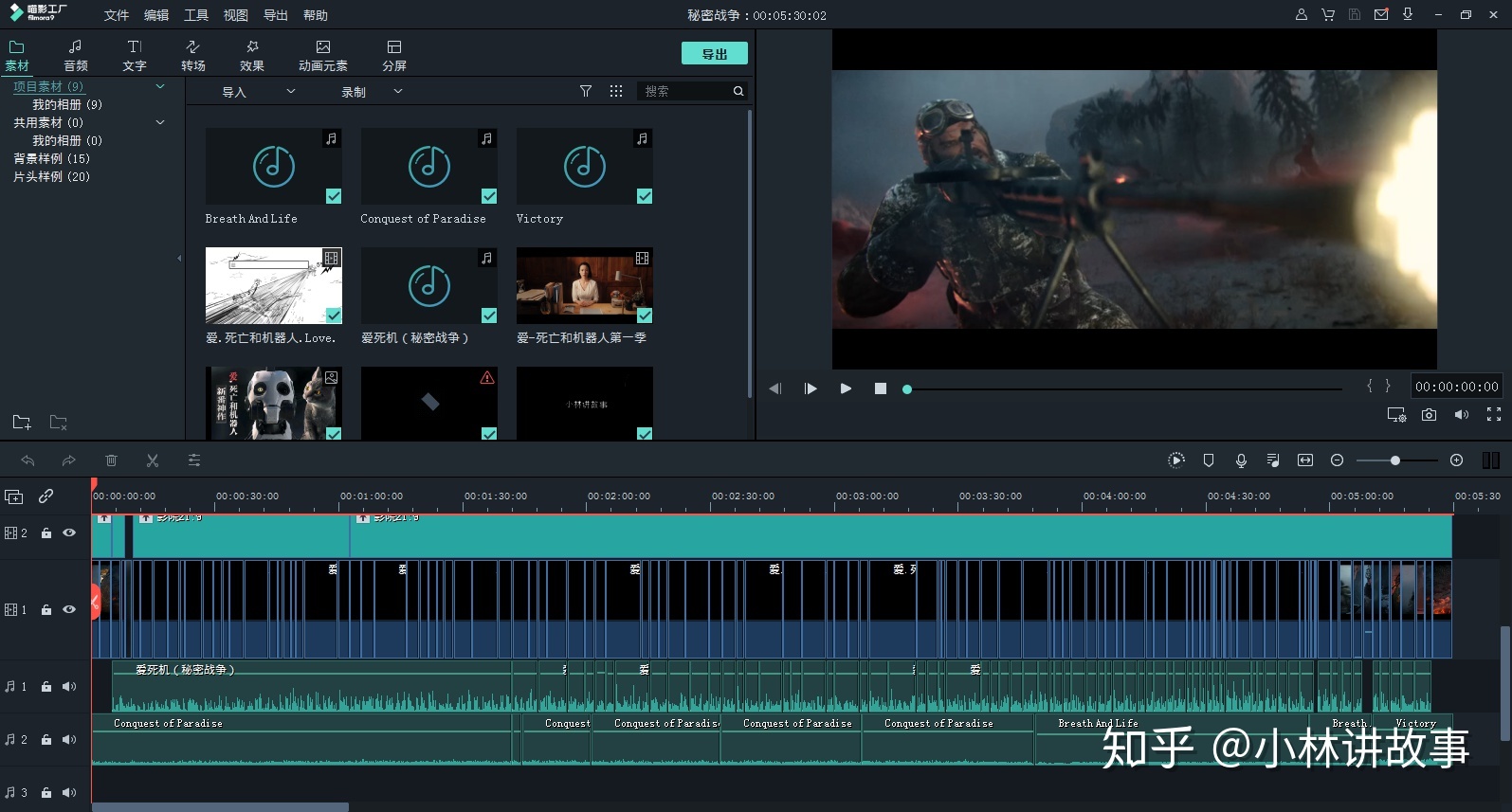The height and width of the screenshot is (812, 1512).
Task: Add a marker with shield icon
Action: 1209,460
